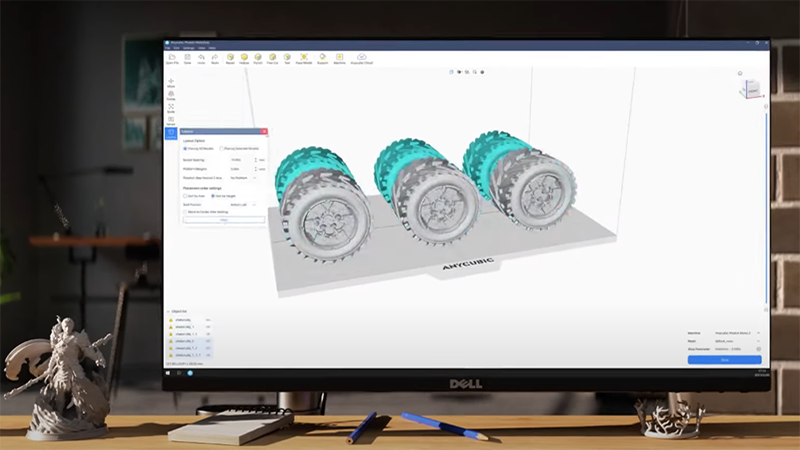Open the Text tool in toolbar
800x450 pixels.
(287, 58)
